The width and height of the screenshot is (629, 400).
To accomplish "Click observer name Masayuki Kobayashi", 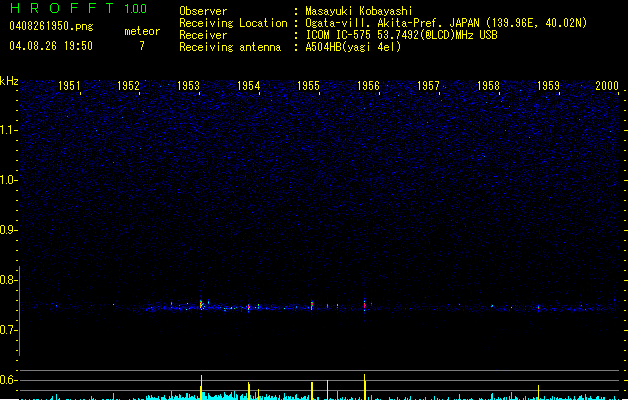I will (359, 11).
